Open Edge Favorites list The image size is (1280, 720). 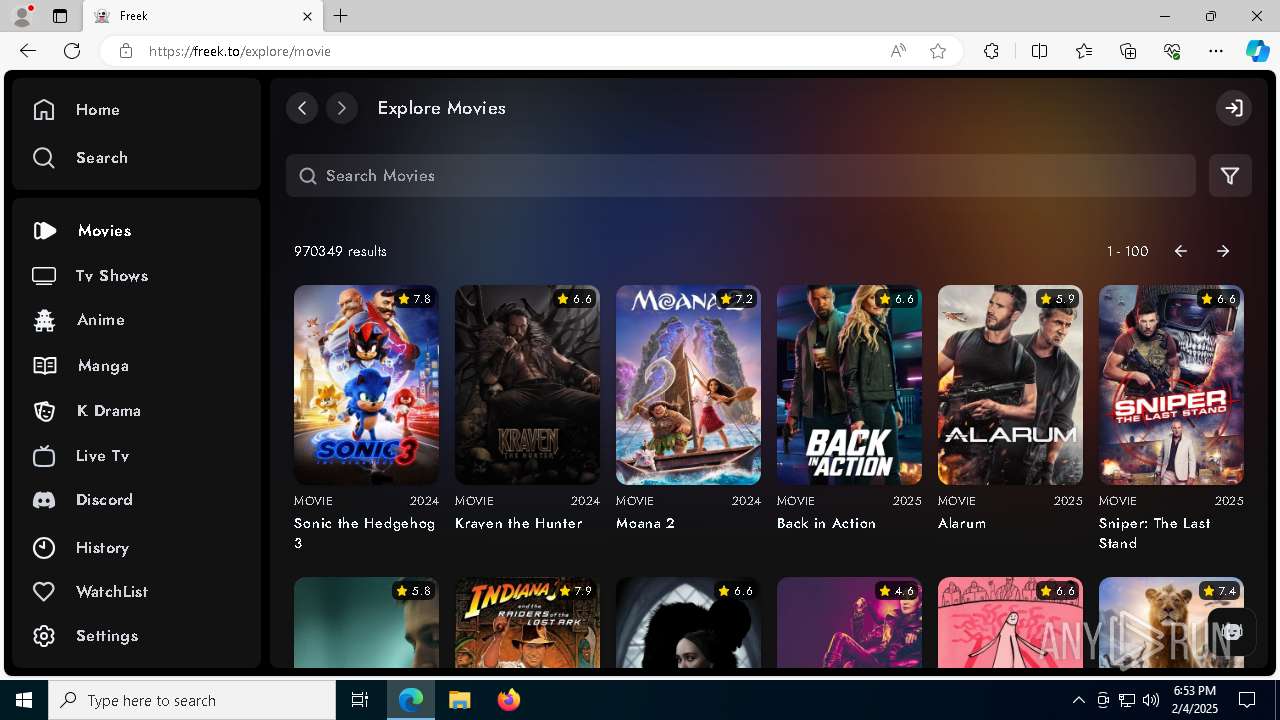pos(1084,51)
